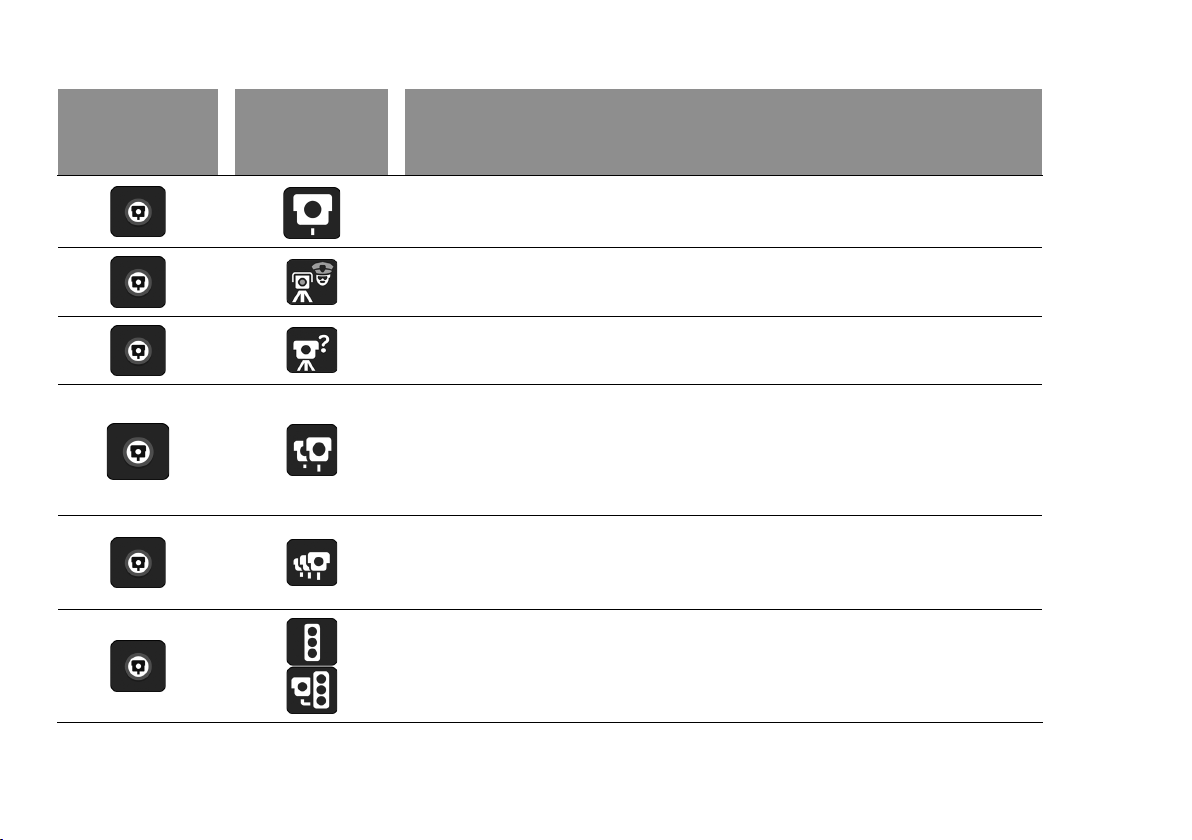Click map camera symbol beside the question mark camera
Screen dimensions: 1192x840
coord(138,350)
